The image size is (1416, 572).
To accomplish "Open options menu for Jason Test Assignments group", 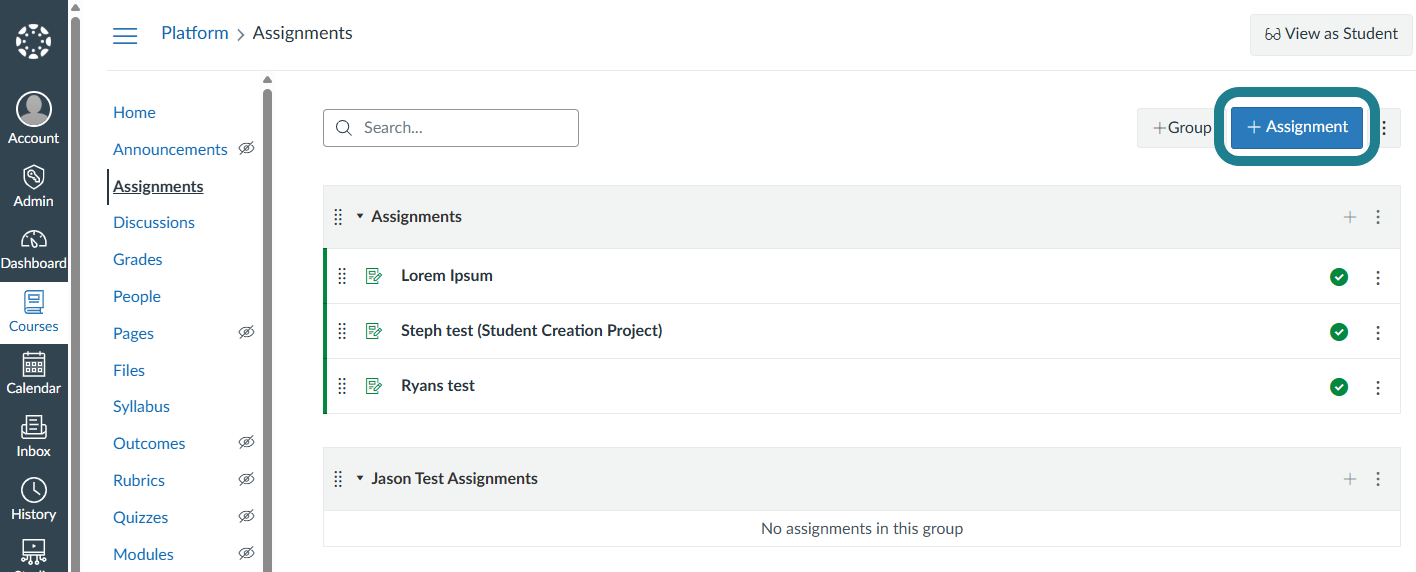I will coord(1378,479).
